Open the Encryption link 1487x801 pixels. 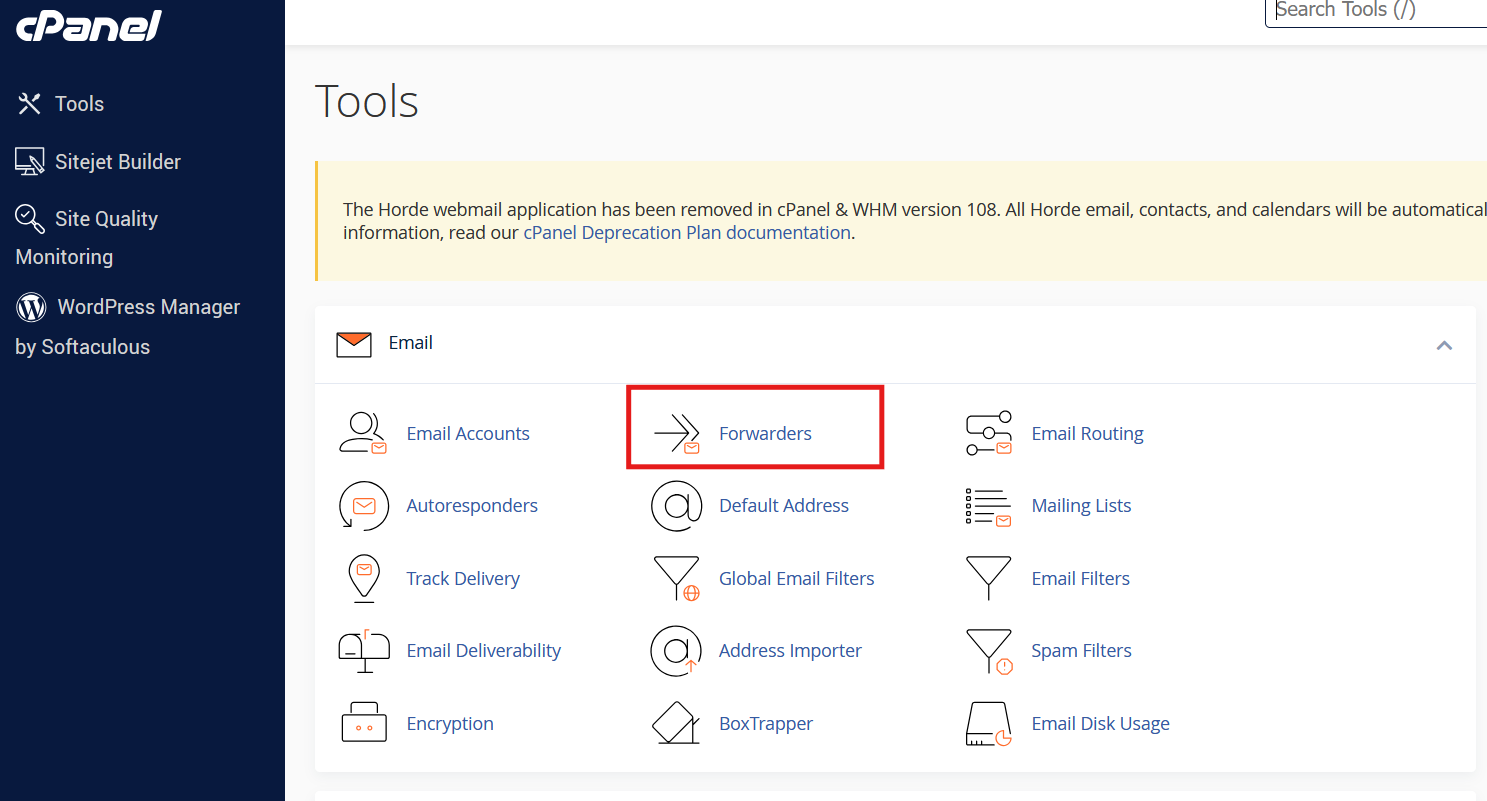point(450,723)
